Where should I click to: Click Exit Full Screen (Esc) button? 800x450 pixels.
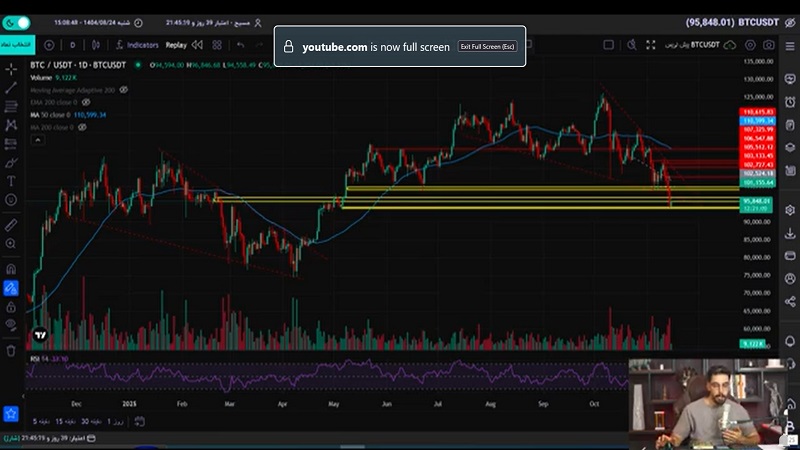487,47
